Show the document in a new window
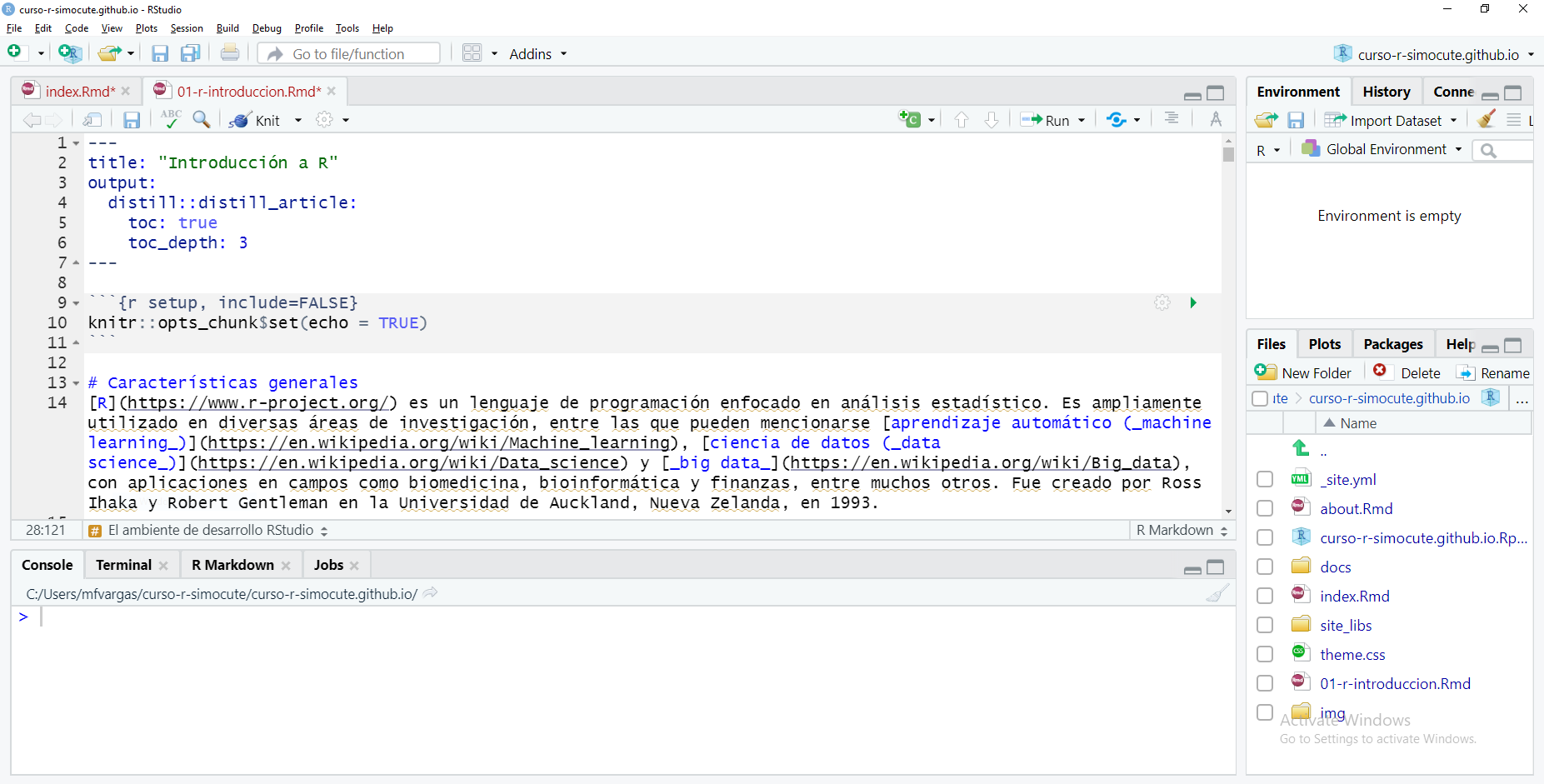The height and width of the screenshot is (784, 1544). click(92, 120)
